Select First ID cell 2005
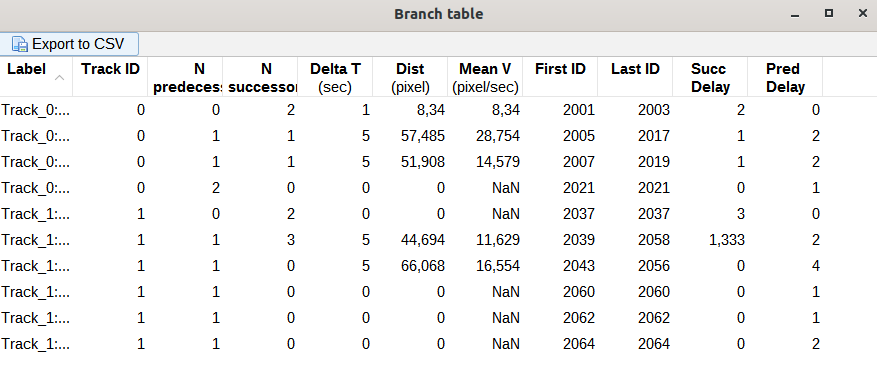Viewport: 877px width, 369px height. [560, 136]
